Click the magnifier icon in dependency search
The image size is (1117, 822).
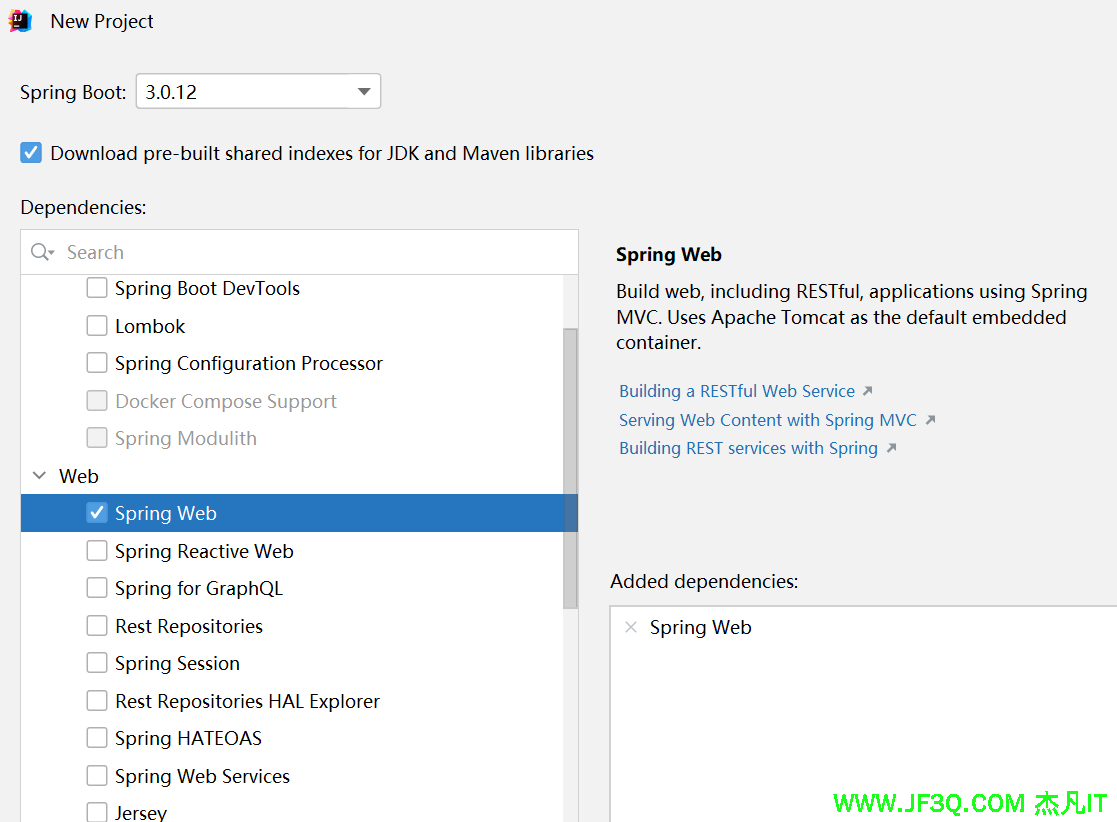pyautogui.click(x=41, y=252)
